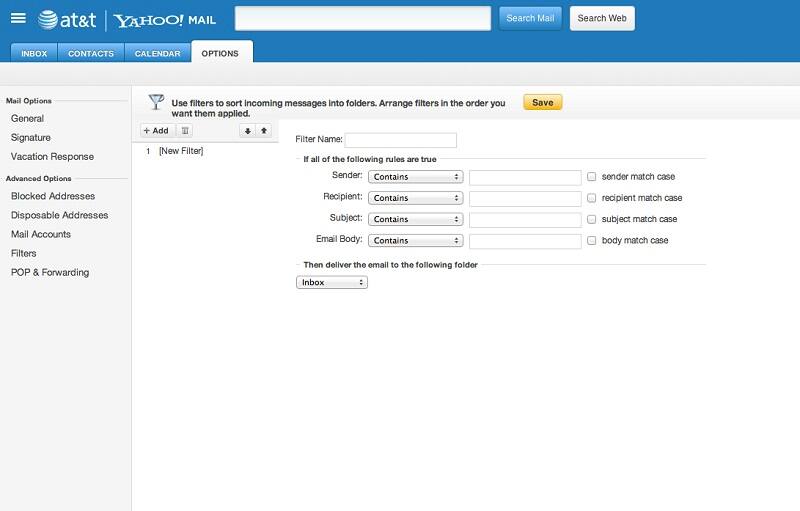800x511 pixels.
Task: Add a new filter
Action: (155, 130)
